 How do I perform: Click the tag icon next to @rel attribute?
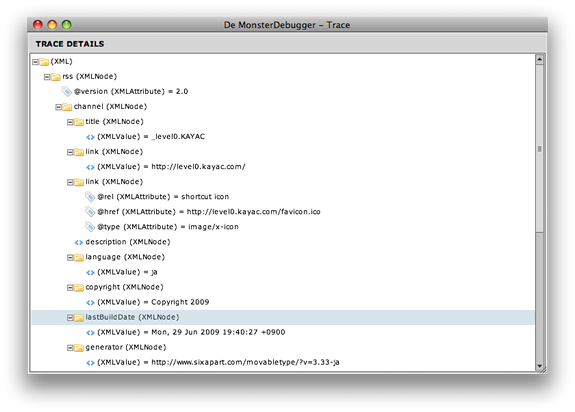[x=90, y=197]
